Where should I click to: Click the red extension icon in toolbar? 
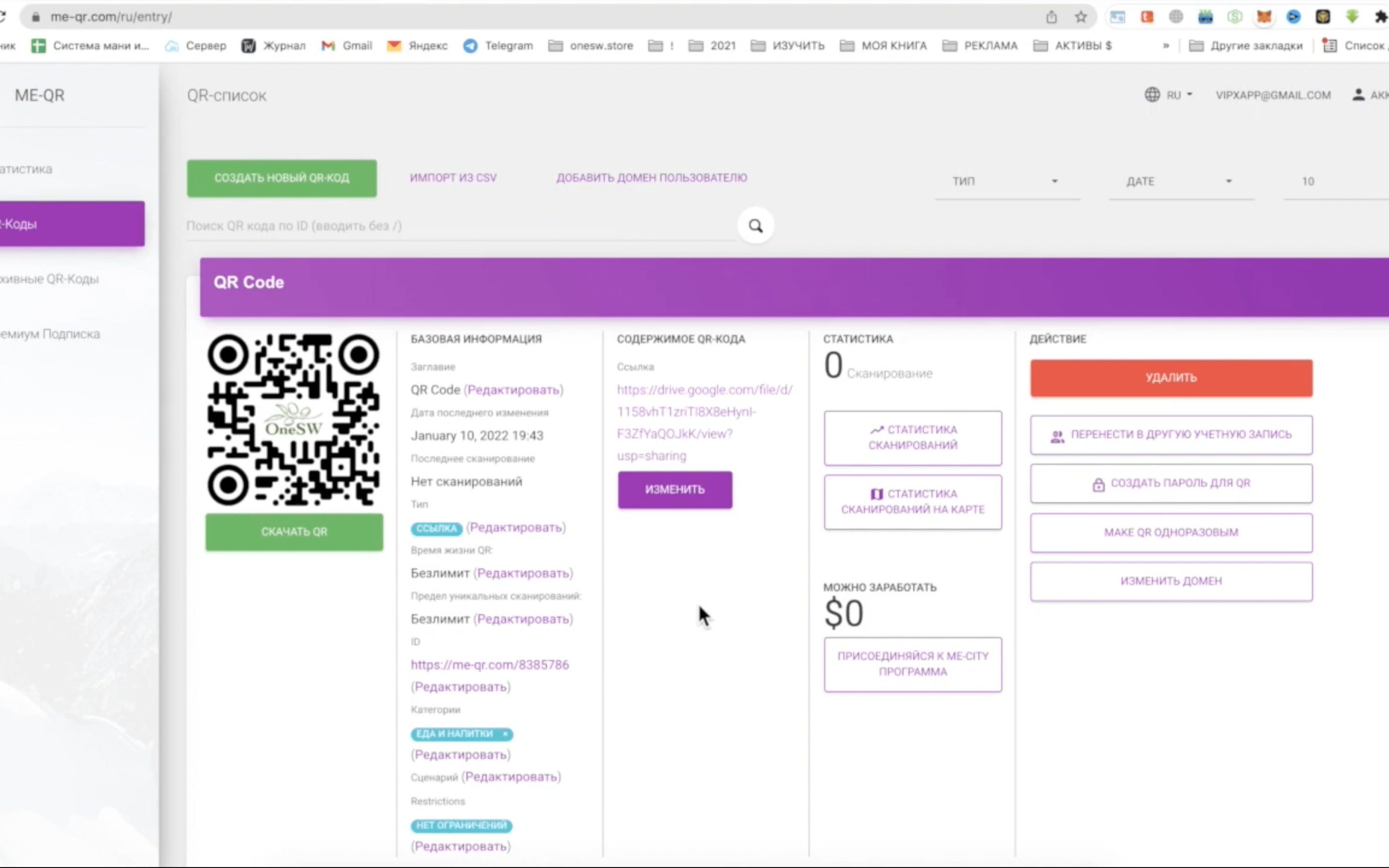[x=1147, y=17]
